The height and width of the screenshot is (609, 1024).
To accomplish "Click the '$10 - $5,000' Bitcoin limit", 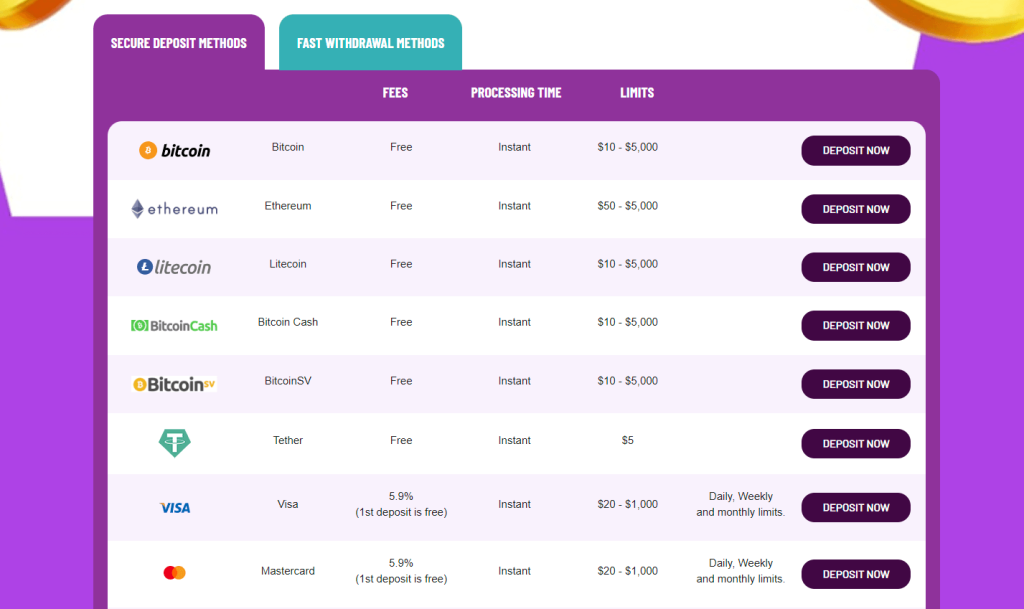I will [x=628, y=147].
